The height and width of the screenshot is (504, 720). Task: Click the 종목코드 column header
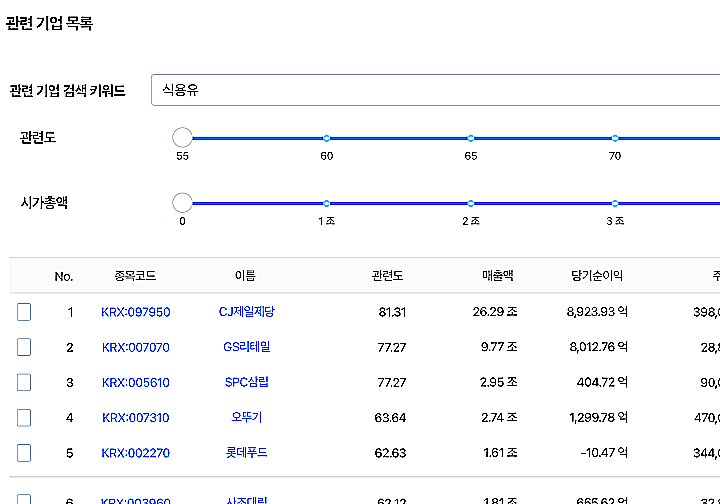(x=135, y=276)
